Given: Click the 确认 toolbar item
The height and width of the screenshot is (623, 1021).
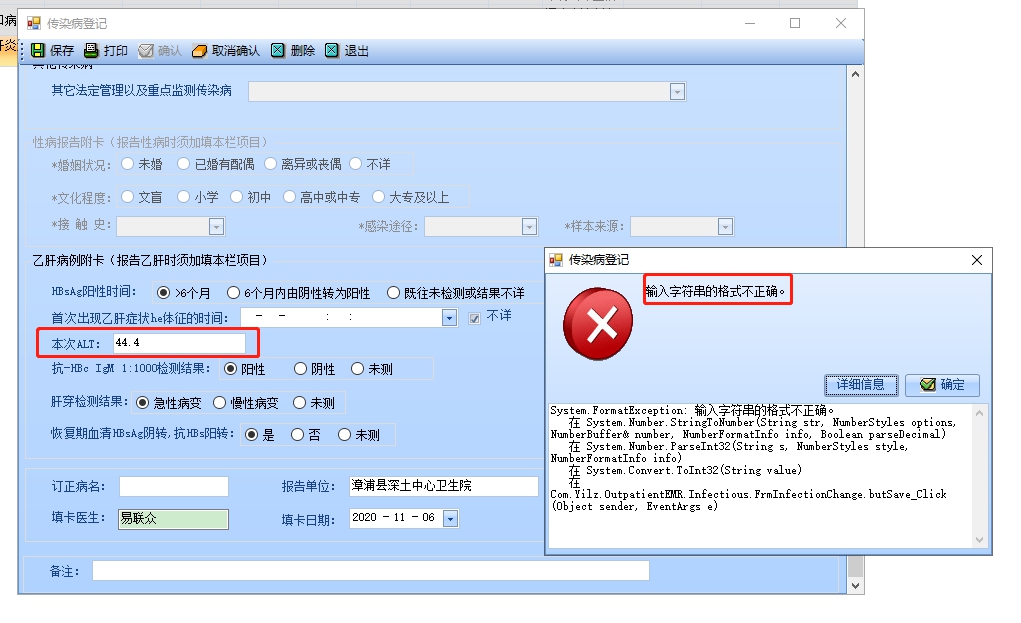Looking at the screenshot, I should coord(160,51).
